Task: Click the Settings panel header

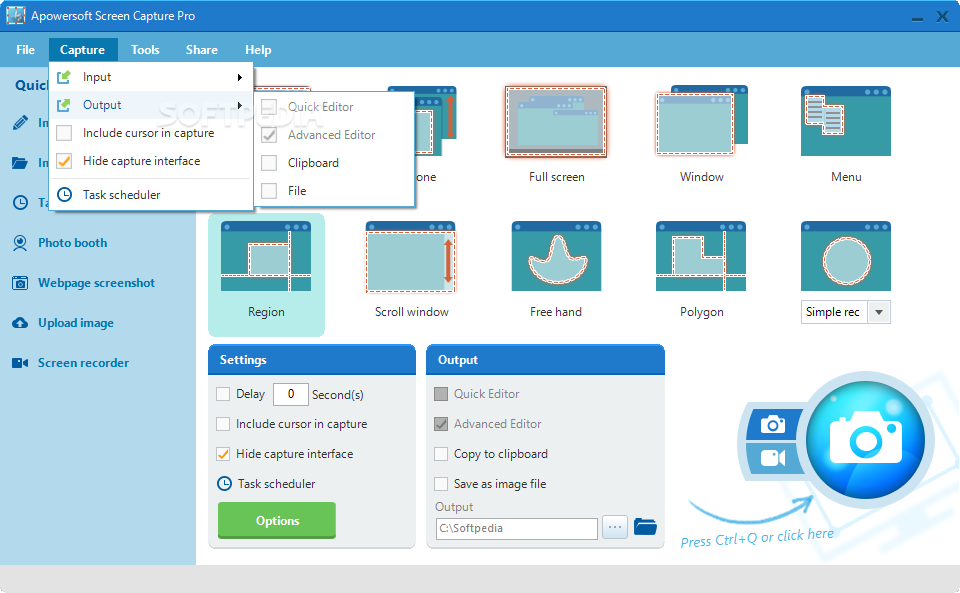Action: pyautogui.click(x=312, y=360)
